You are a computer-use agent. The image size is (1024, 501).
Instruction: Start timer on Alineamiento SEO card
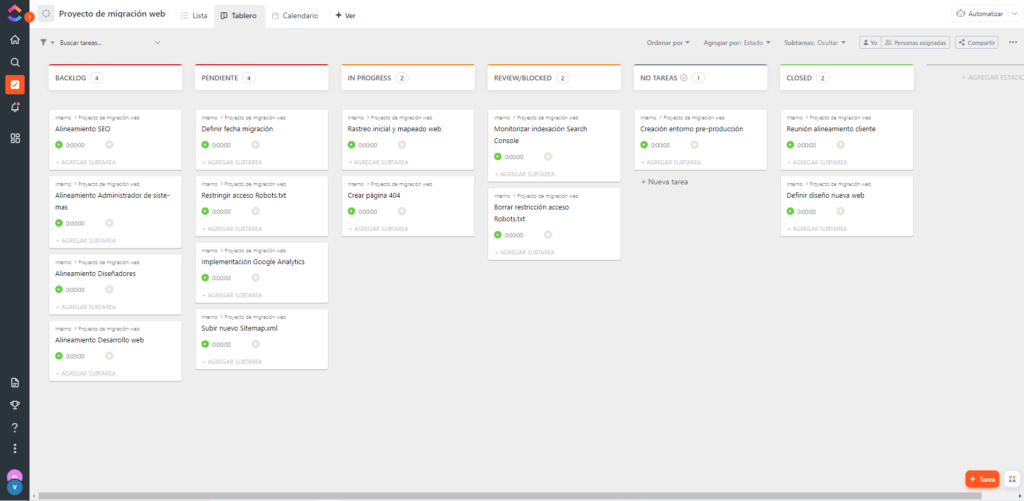tap(59, 145)
